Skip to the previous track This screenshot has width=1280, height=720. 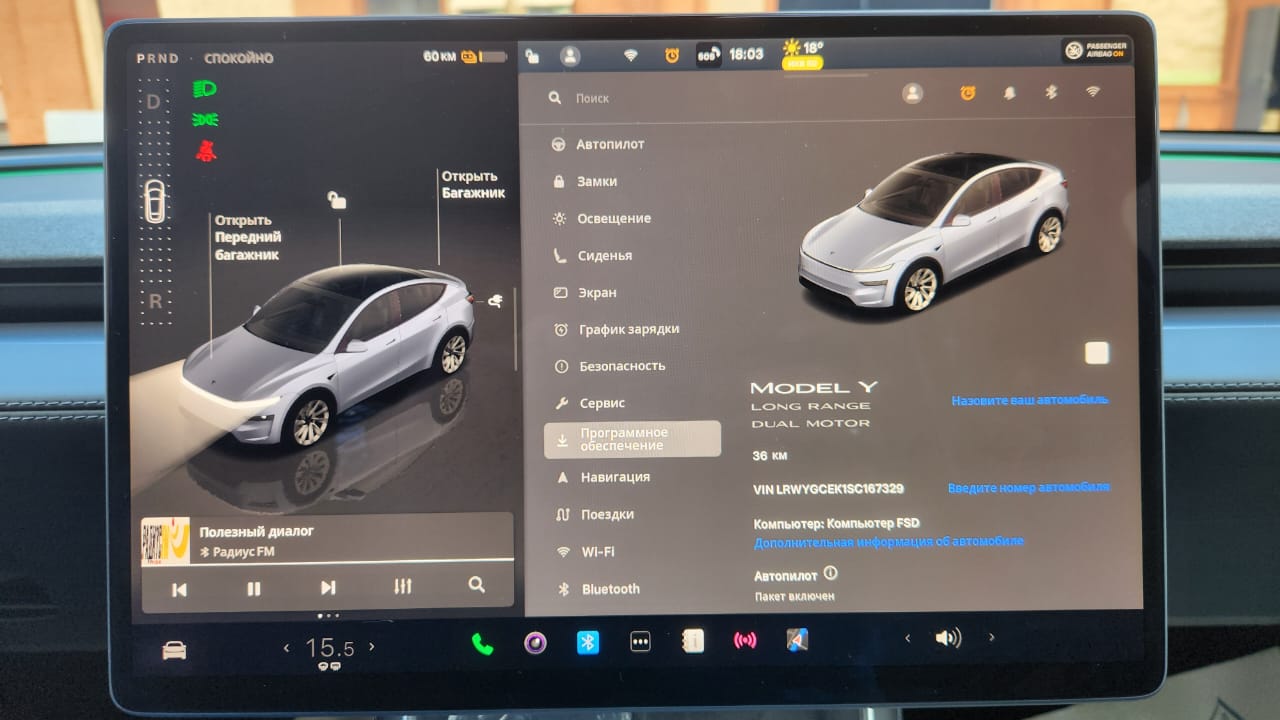tap(179, 590)
